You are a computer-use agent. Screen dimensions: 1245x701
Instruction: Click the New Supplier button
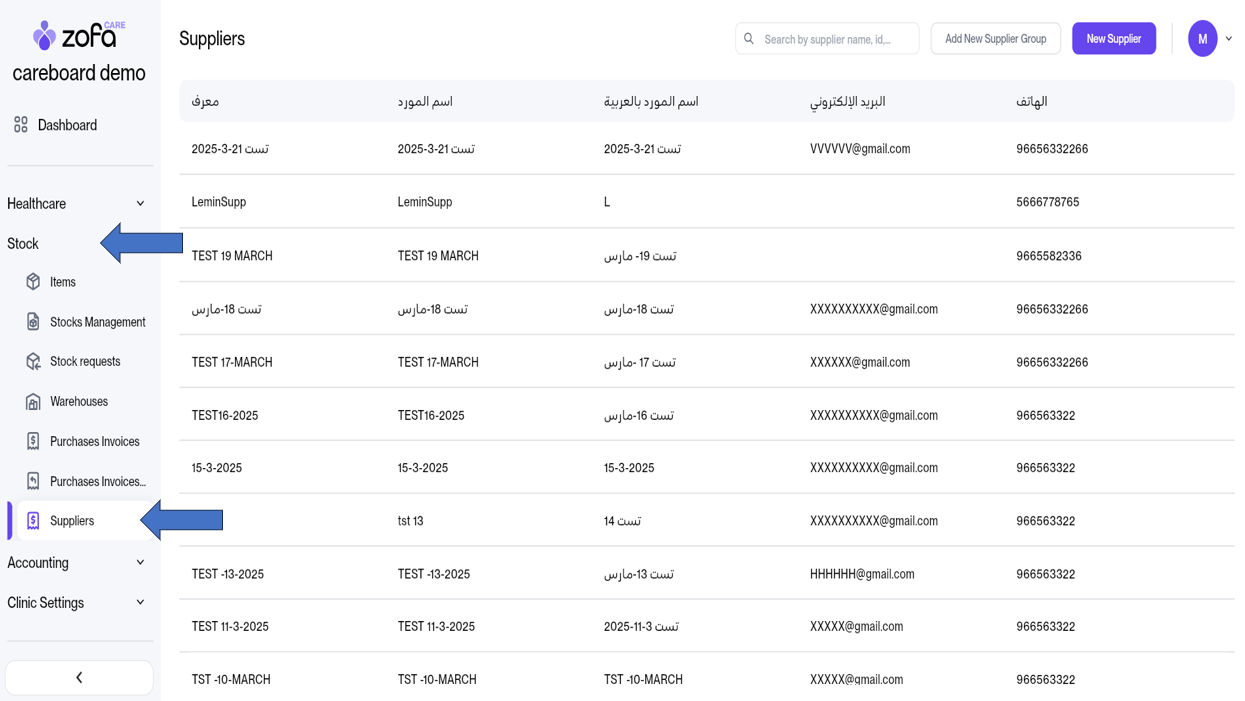coord(1113,39)
